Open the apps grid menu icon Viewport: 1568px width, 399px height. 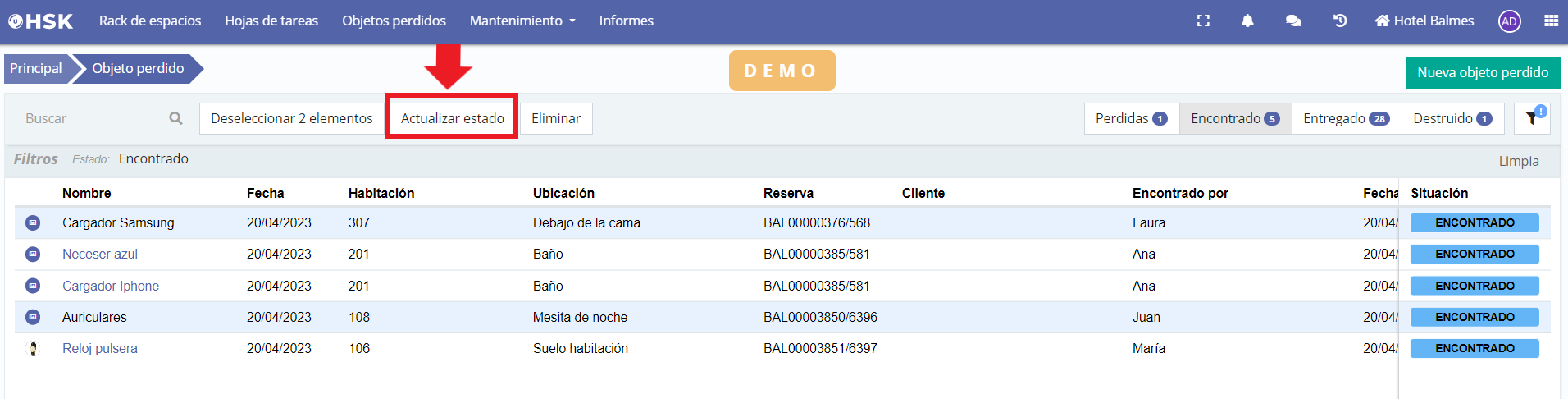(1551, 21)
